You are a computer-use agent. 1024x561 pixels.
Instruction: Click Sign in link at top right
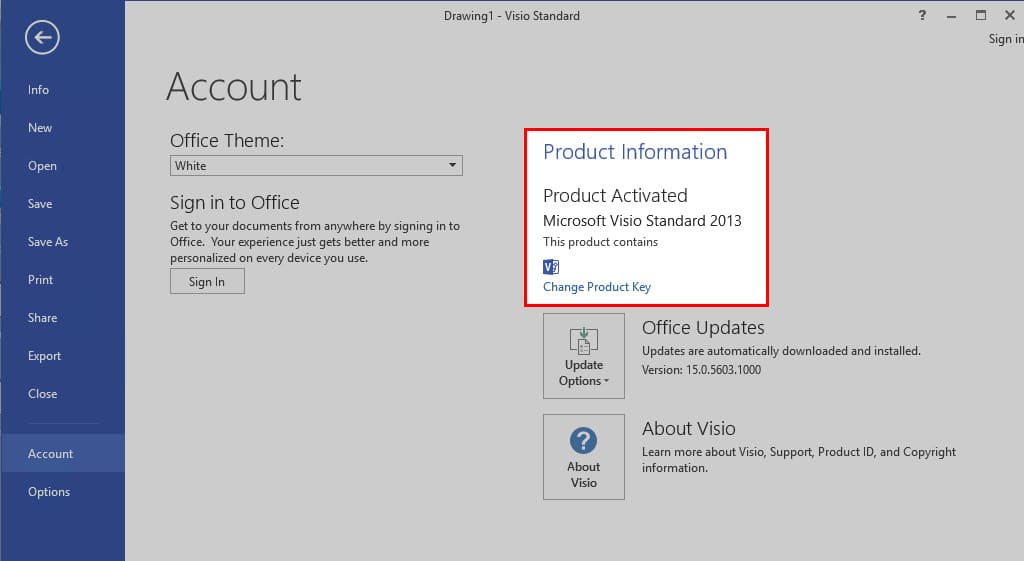point(1006,39)
